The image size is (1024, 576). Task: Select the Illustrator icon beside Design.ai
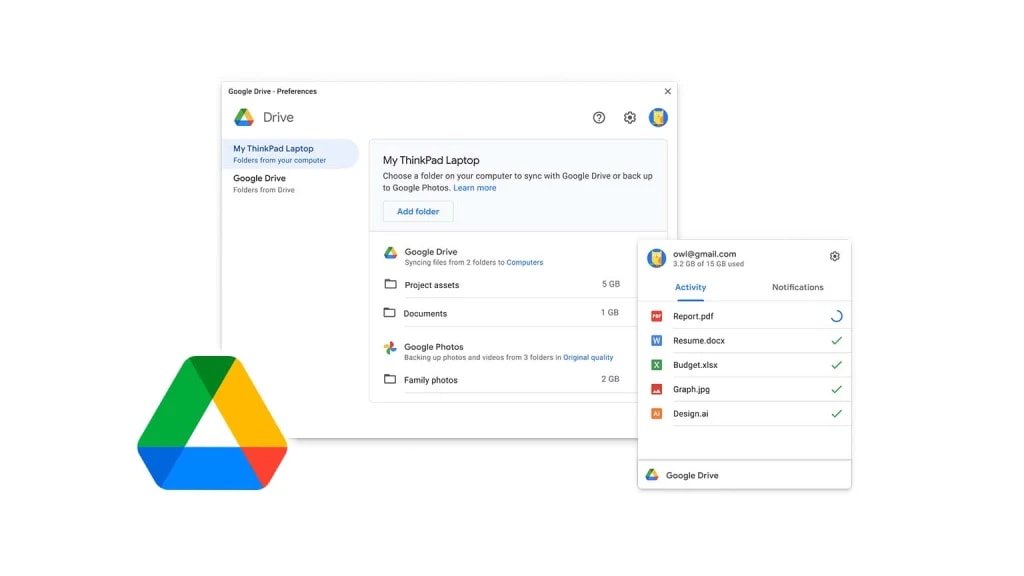(x=658, y=413)
